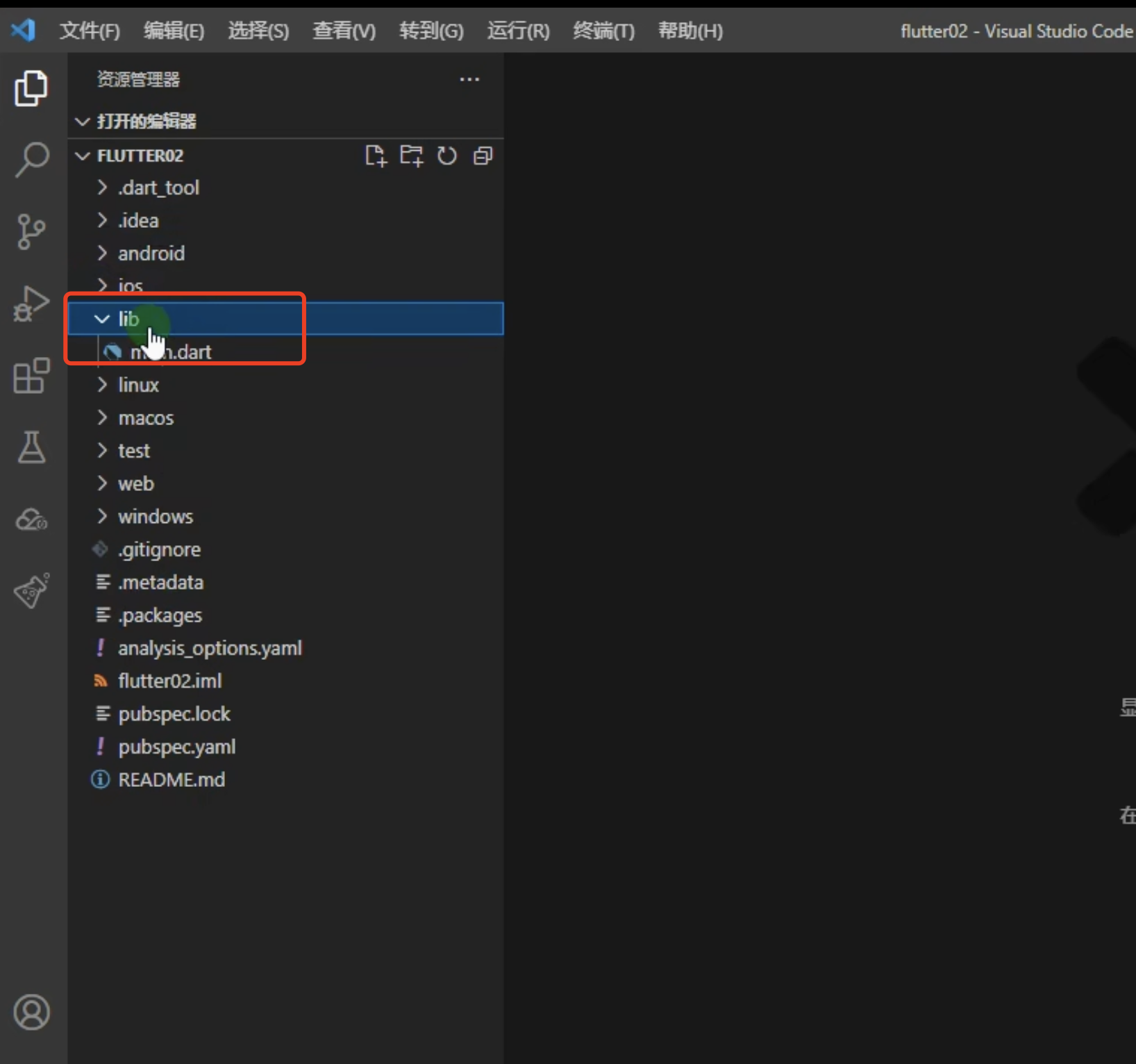This screenshot has height=1064, width=1136.
Task: Open the 编辑(E) menu
Action: click(174, 31)
